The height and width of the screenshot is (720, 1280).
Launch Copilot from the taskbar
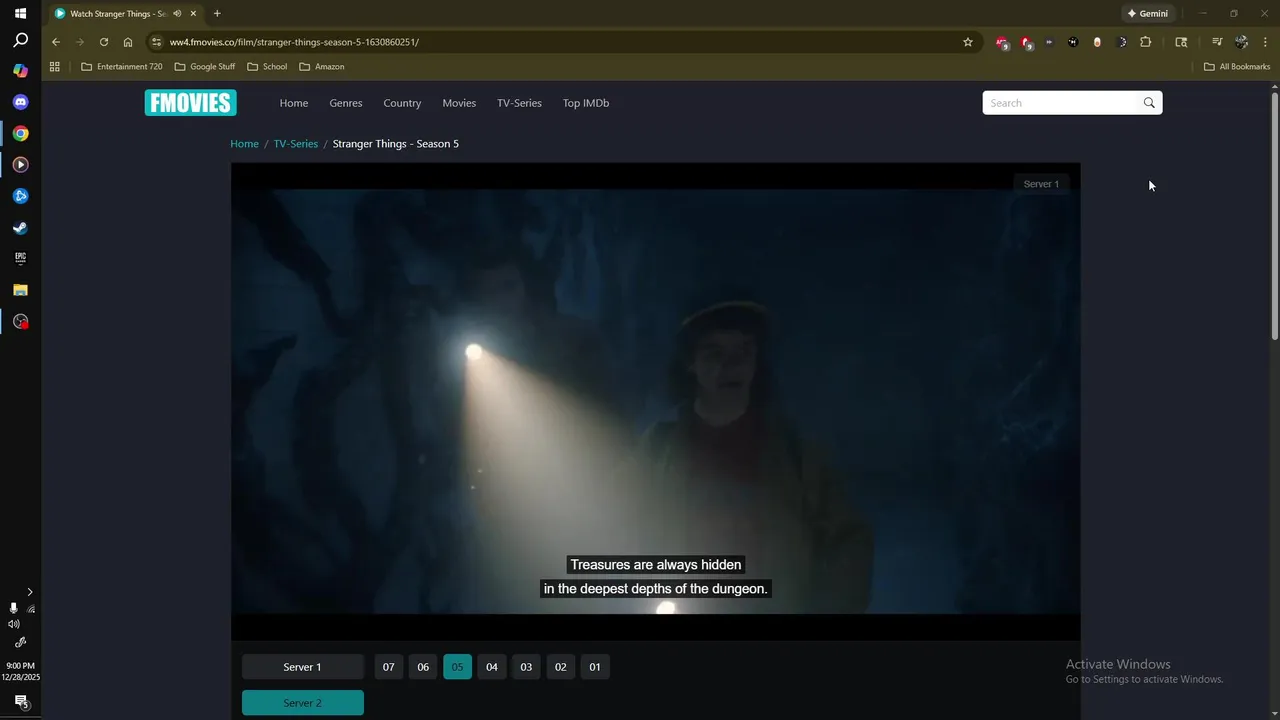point(20,71)
